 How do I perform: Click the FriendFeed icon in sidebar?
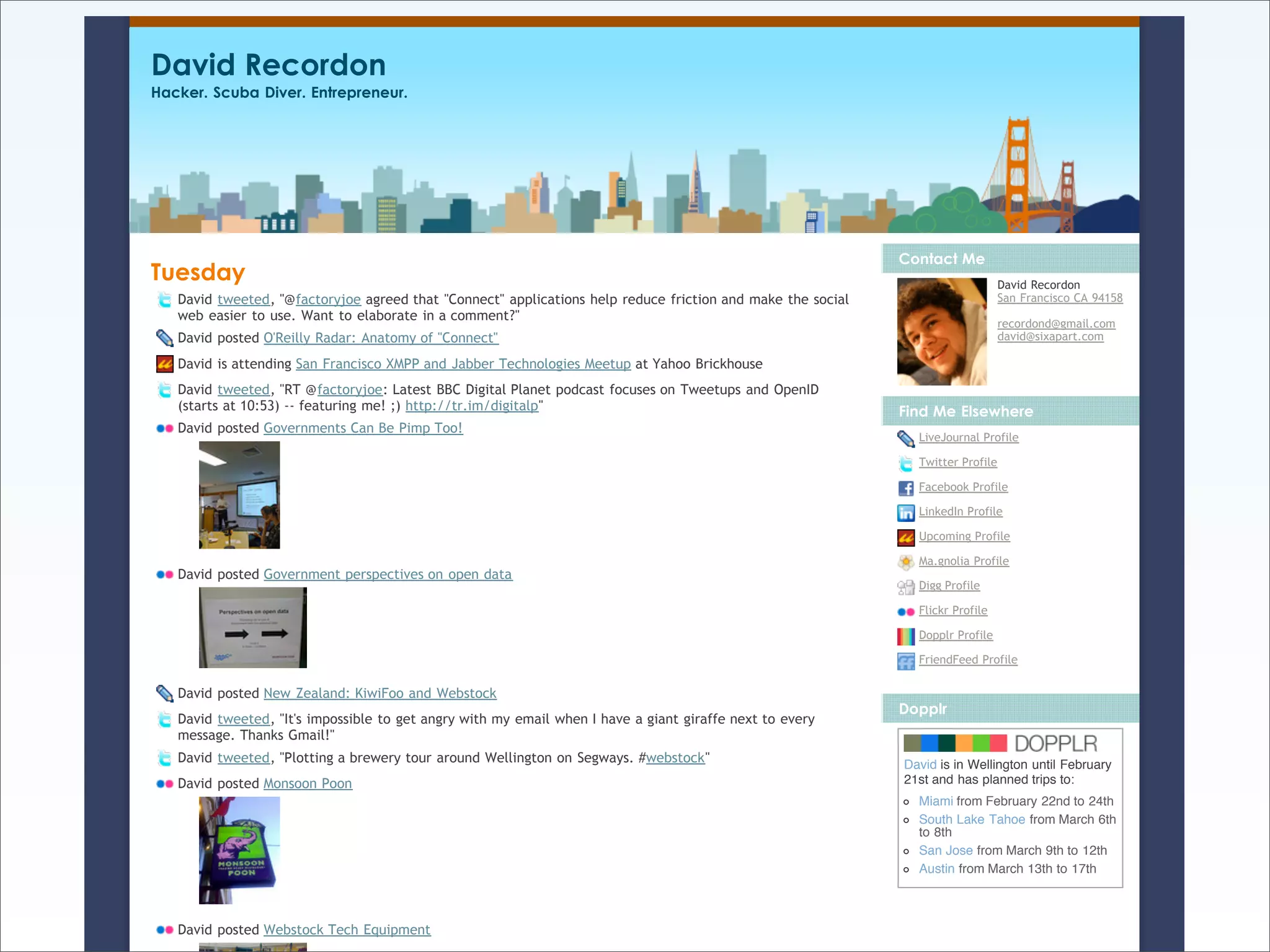click(x=905, y=661)
